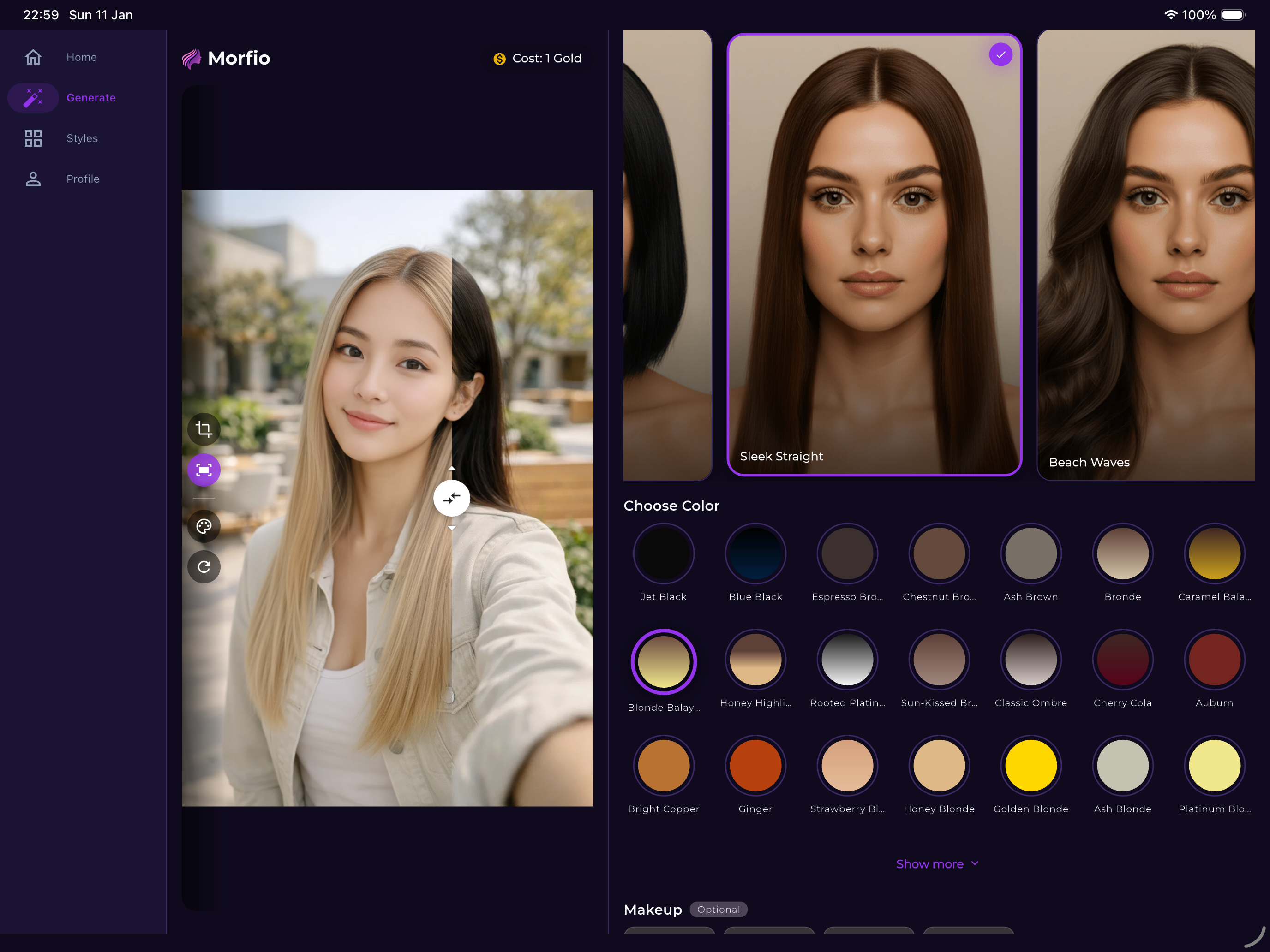The height and width of the screenshot is (952, 1270).
Task: Click the Home sidebar icon
Action: click(33, 57)
